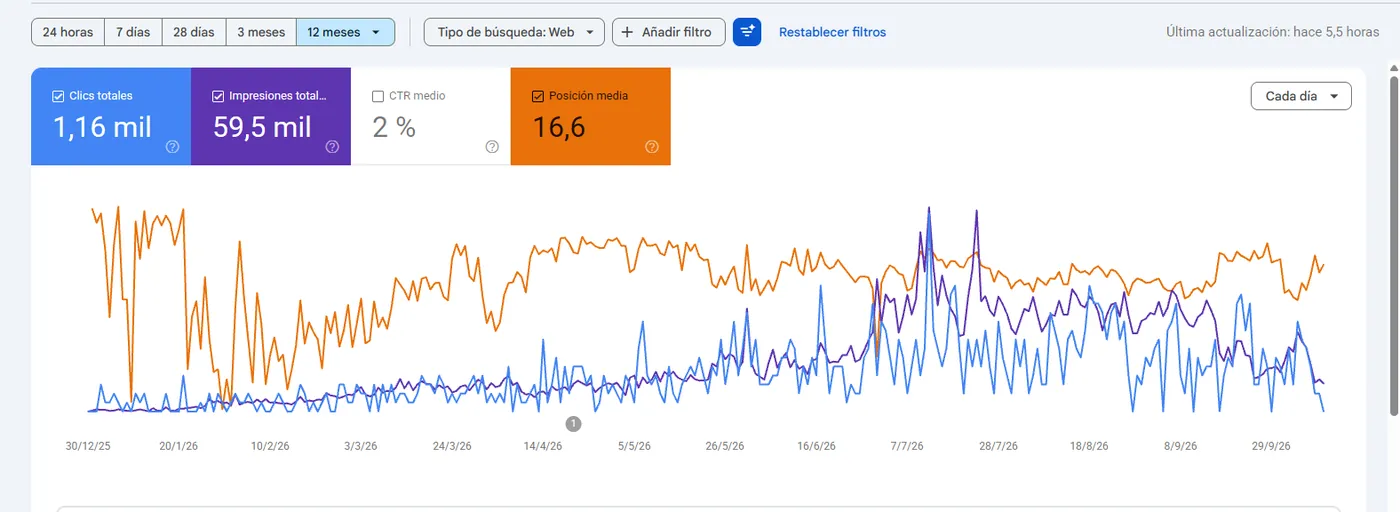Select the 28 días date range

click(194, 32)
